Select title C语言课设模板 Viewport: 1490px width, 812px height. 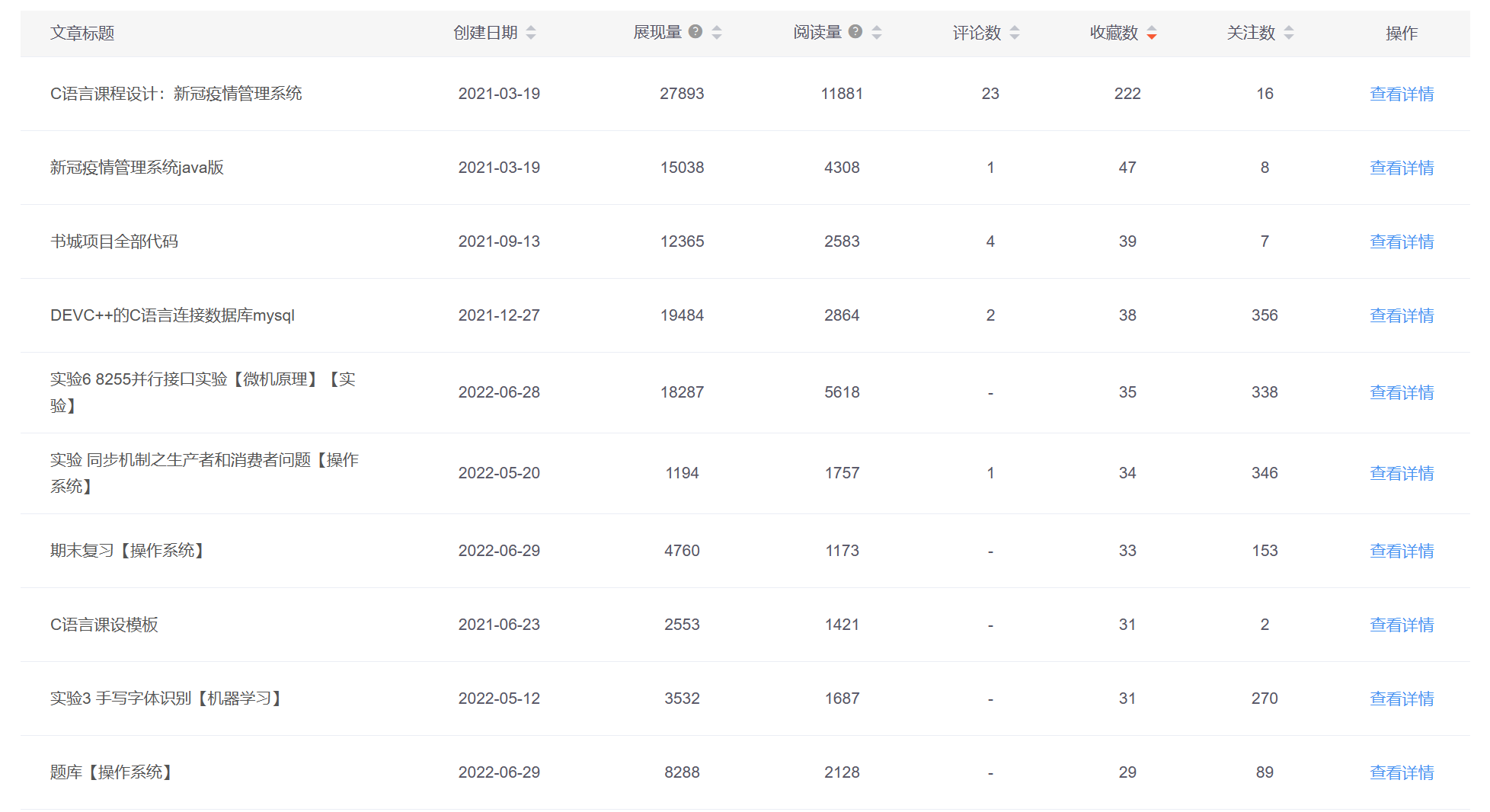tap(104, 625)
